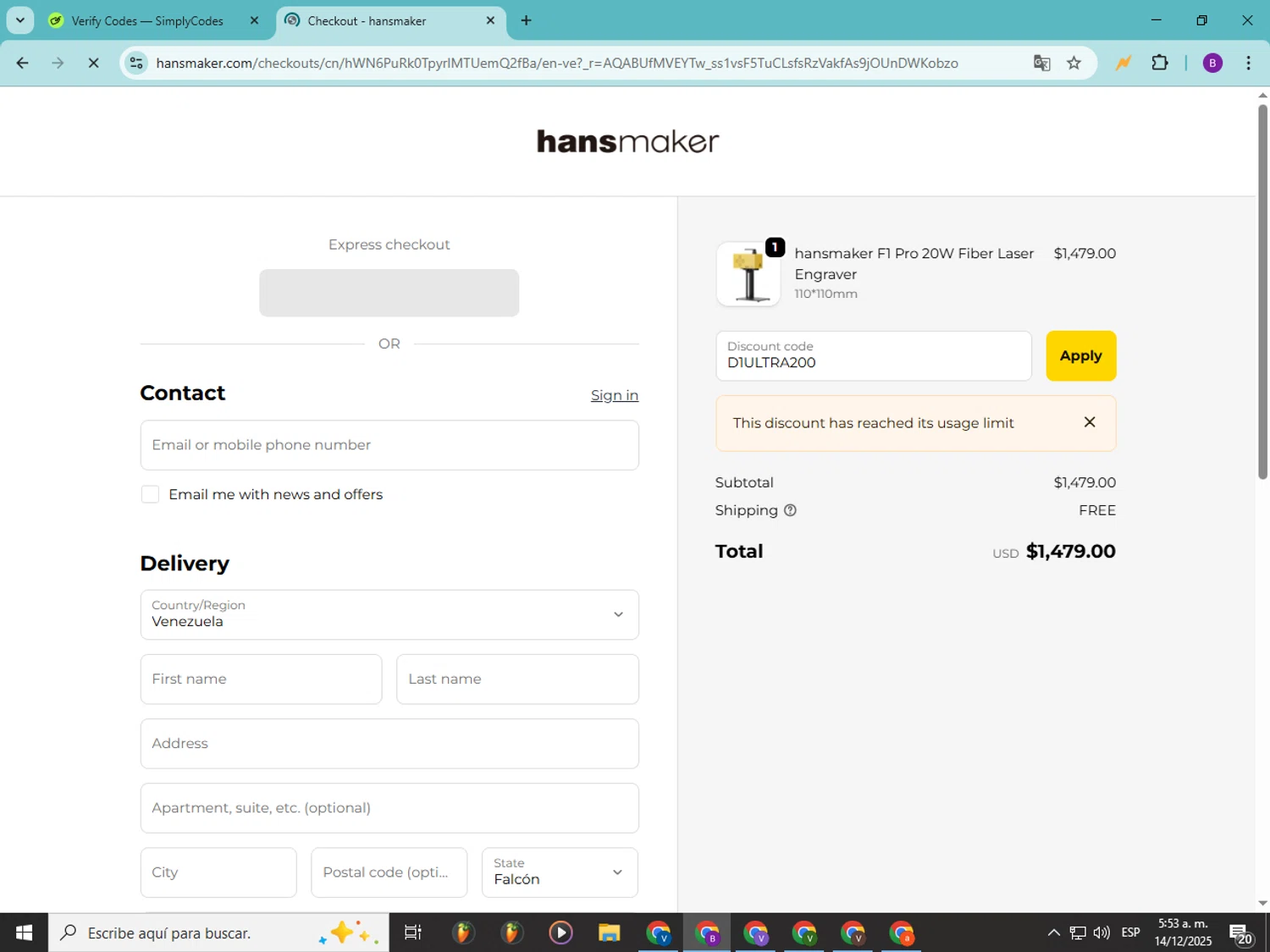1270x952 pixels.
Task: Open the first FL Studio fruit taskbar icon
Action: [x=462, y=933]
